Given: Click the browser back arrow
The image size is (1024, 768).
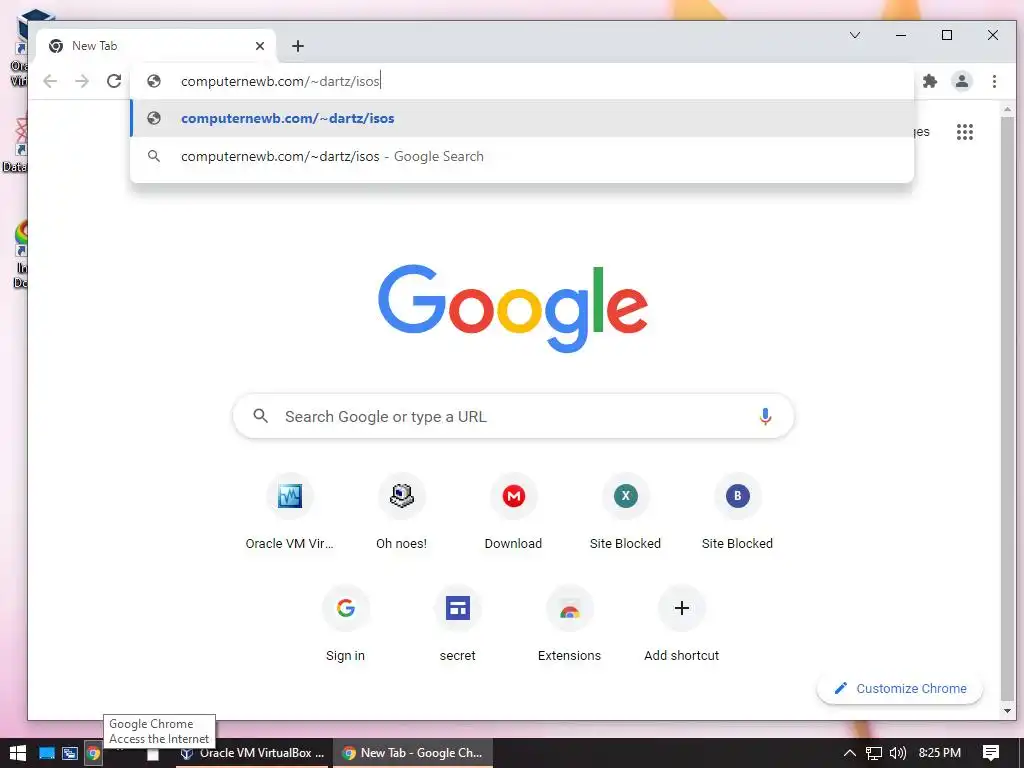Looking at the screenshot, I should point(50,81).
